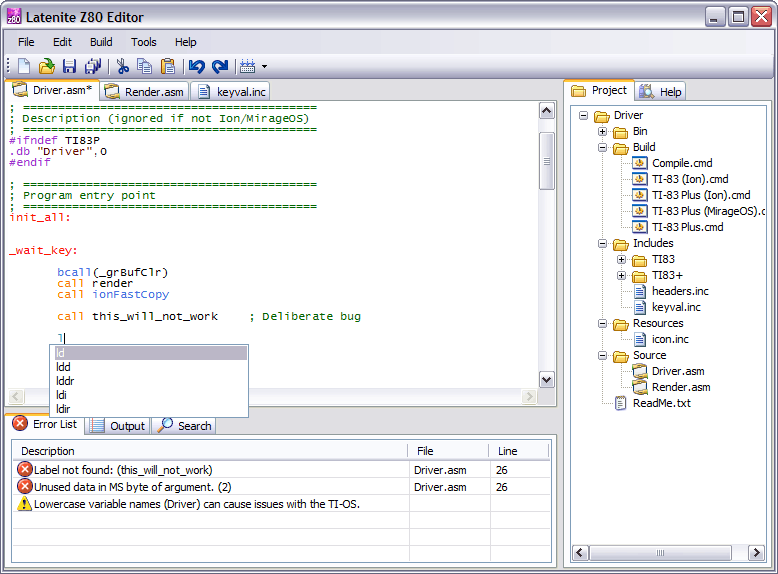Open the Search bottom tab
The height and width of the screenshot is (574, 778).
click(184, 426)
